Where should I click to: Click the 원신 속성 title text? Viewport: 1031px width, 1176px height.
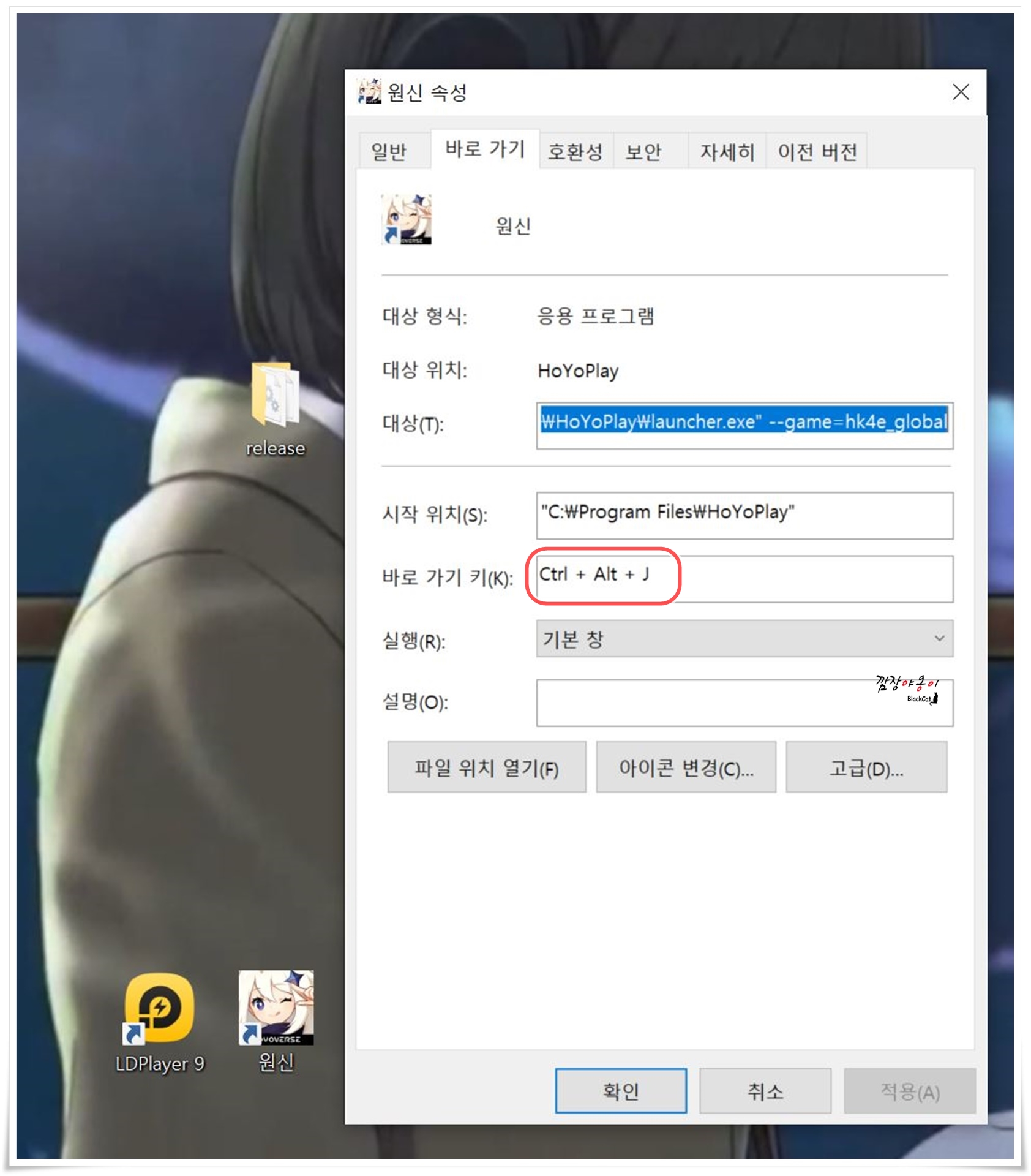click(427, 92)
